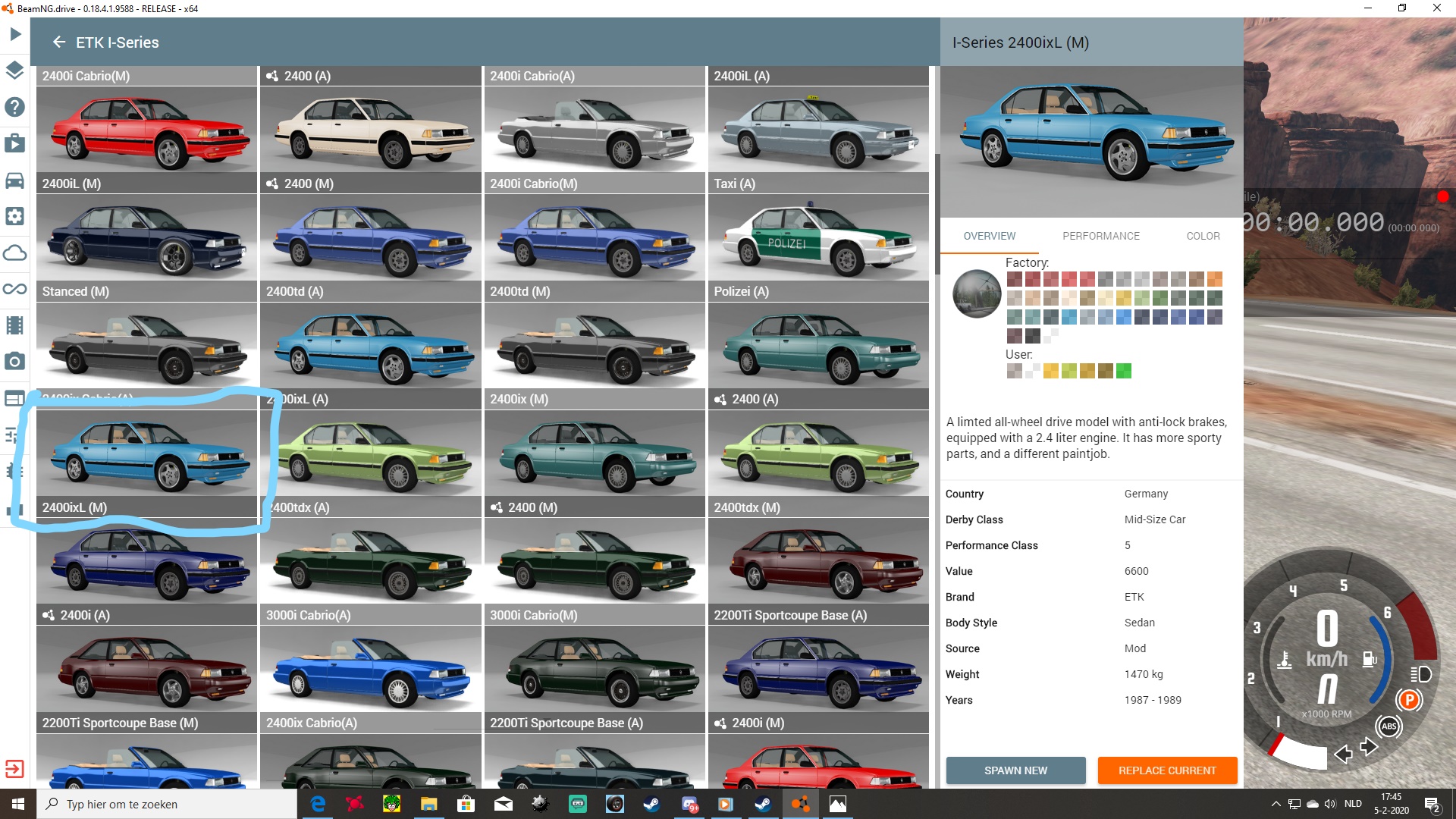Open Microsoft Store from the taskbar
This screenshot has height=819, width=1456.
[466, 804]
